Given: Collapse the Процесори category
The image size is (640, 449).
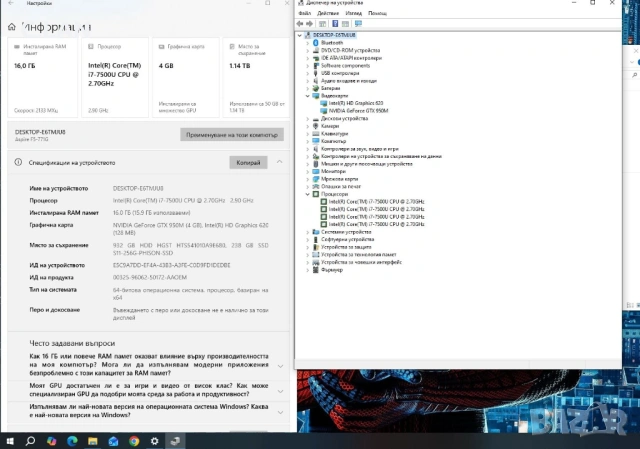Looking at the screenshot, I should [308, 194].
